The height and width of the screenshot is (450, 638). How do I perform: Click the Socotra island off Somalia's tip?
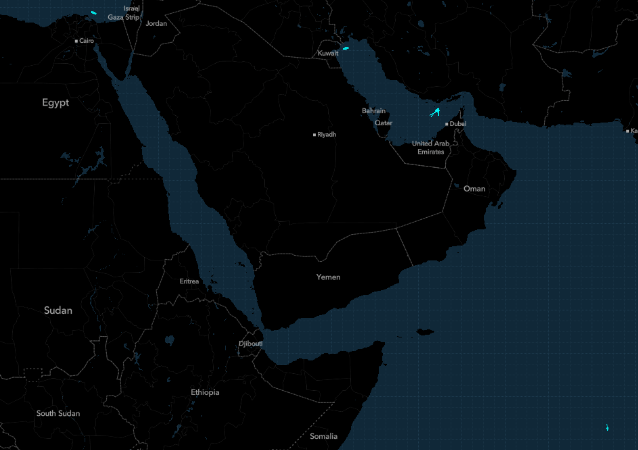click(x=425, y=332)
